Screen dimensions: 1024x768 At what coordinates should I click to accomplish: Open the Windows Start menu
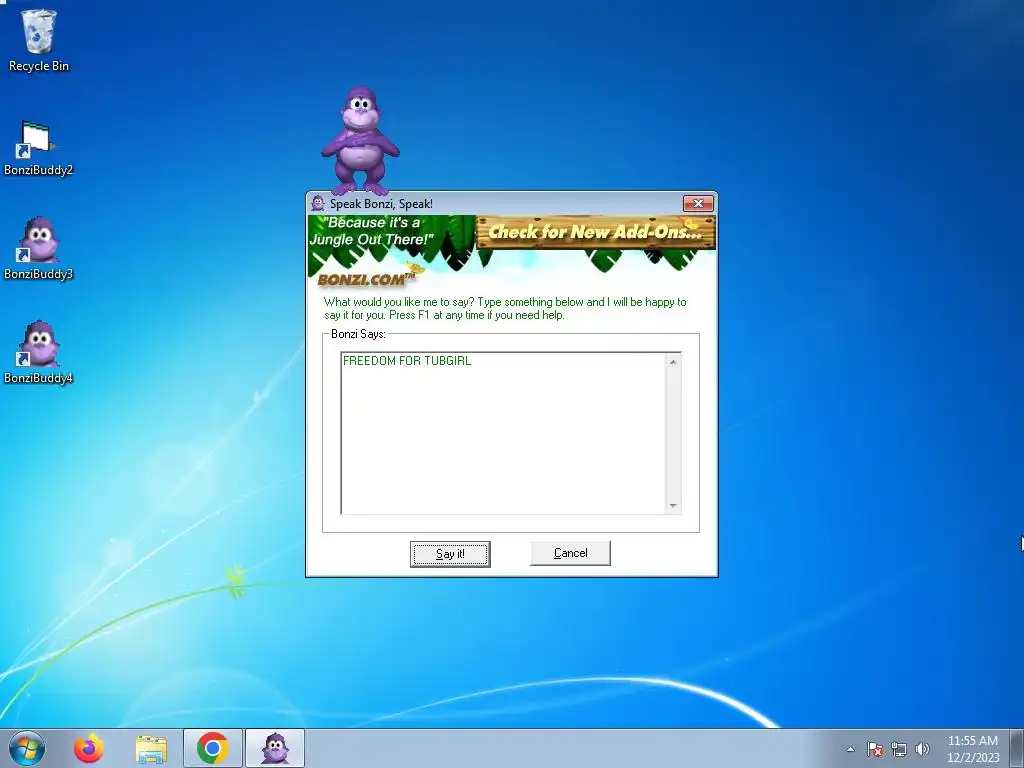pyautogui.click(x=27, y=748)
